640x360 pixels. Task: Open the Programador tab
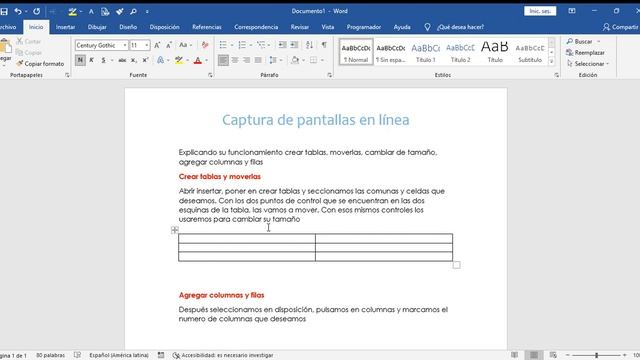click(364, 27)
